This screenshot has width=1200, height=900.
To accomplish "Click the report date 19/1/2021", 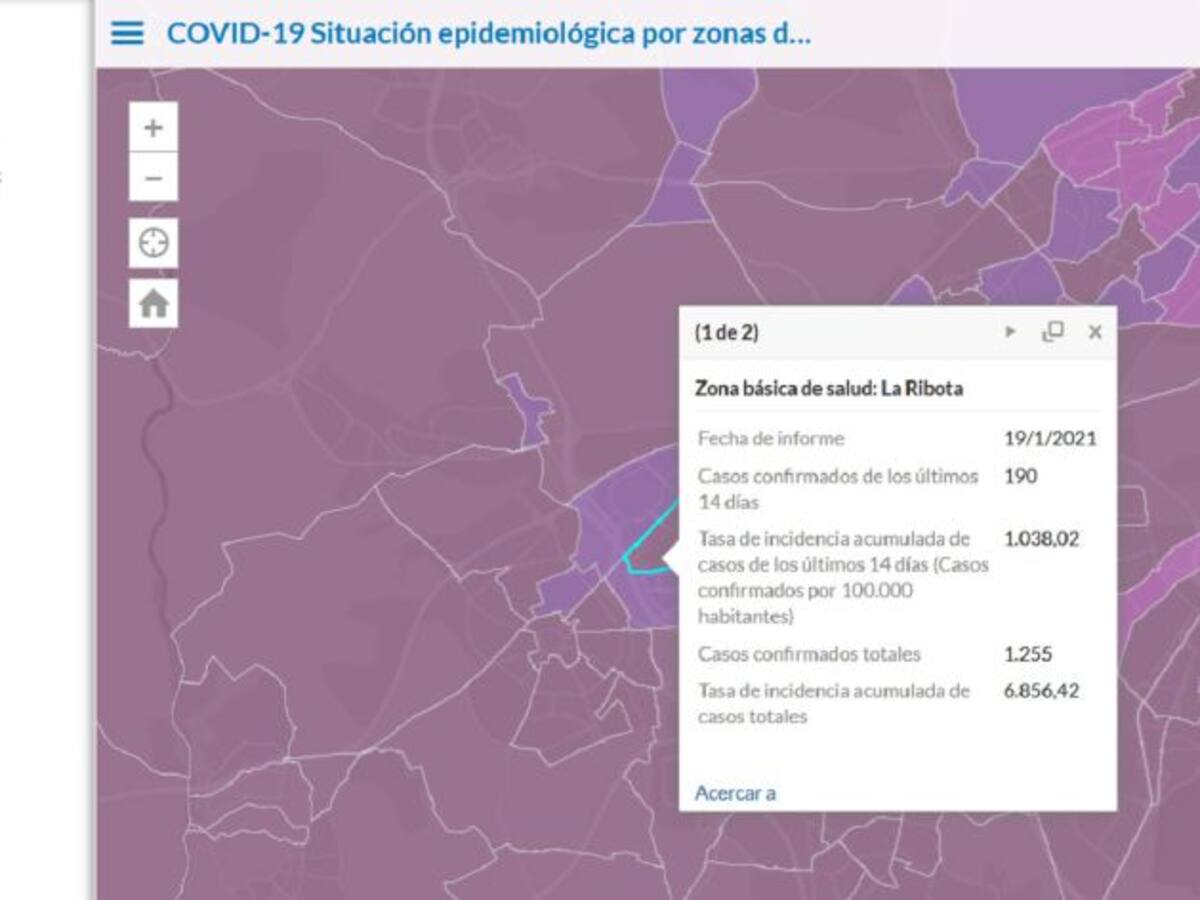I will (1050, 438).
